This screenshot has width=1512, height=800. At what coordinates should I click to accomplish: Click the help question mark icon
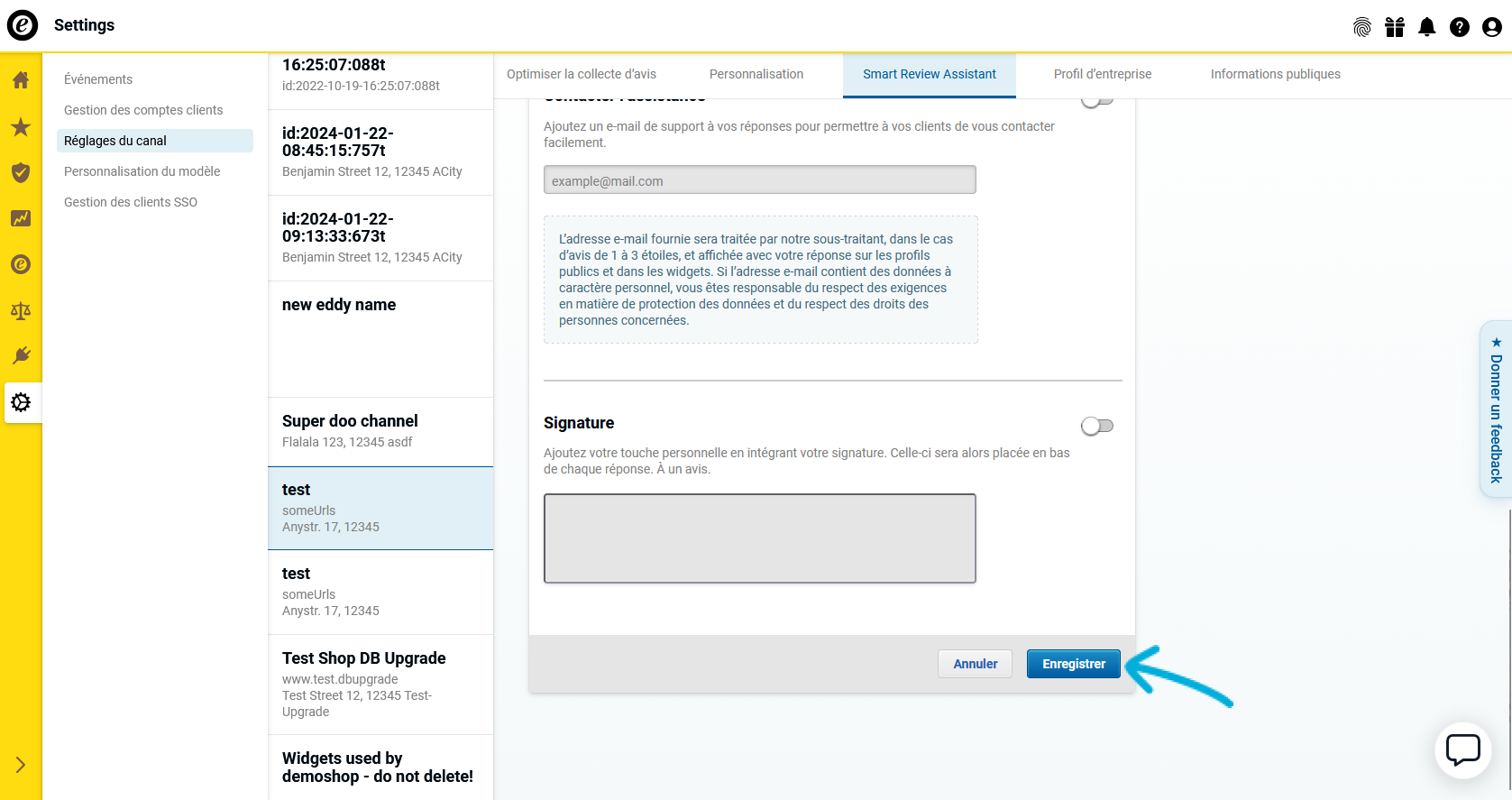(1460, 27)
